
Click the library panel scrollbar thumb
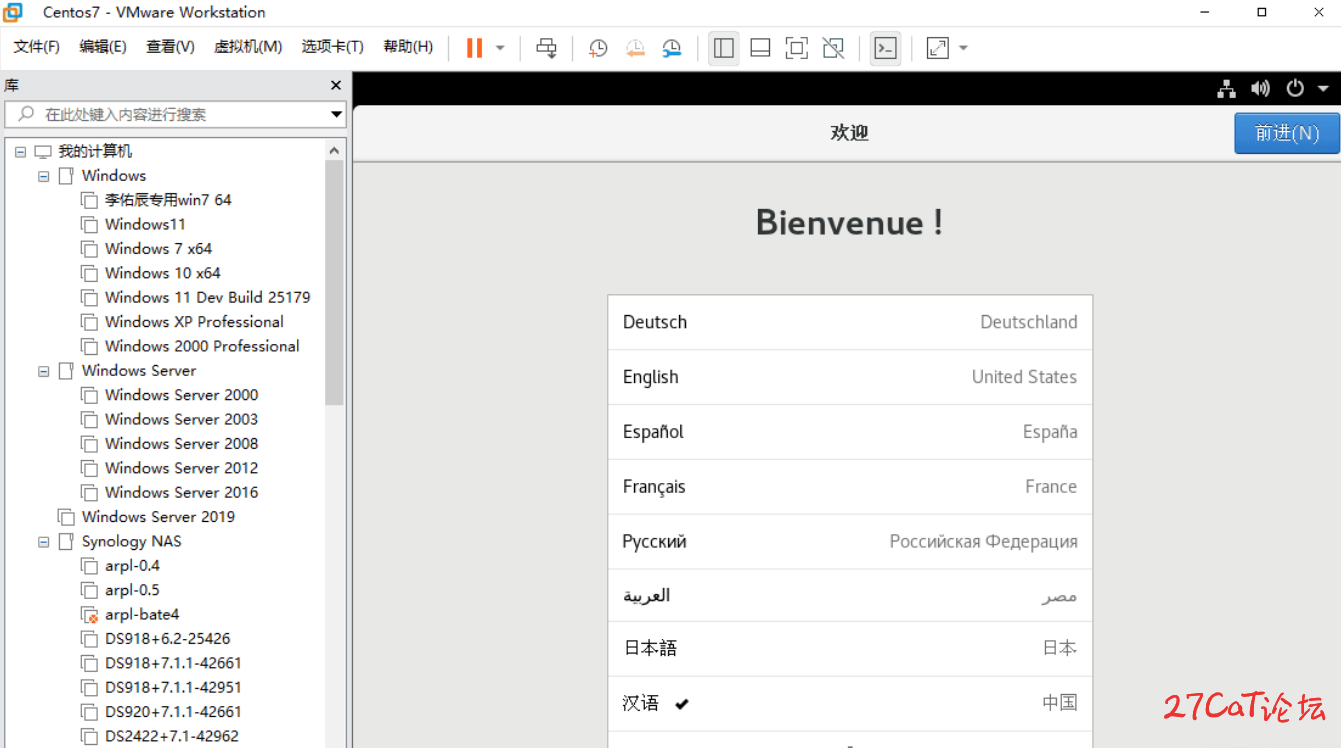[335, 282]
